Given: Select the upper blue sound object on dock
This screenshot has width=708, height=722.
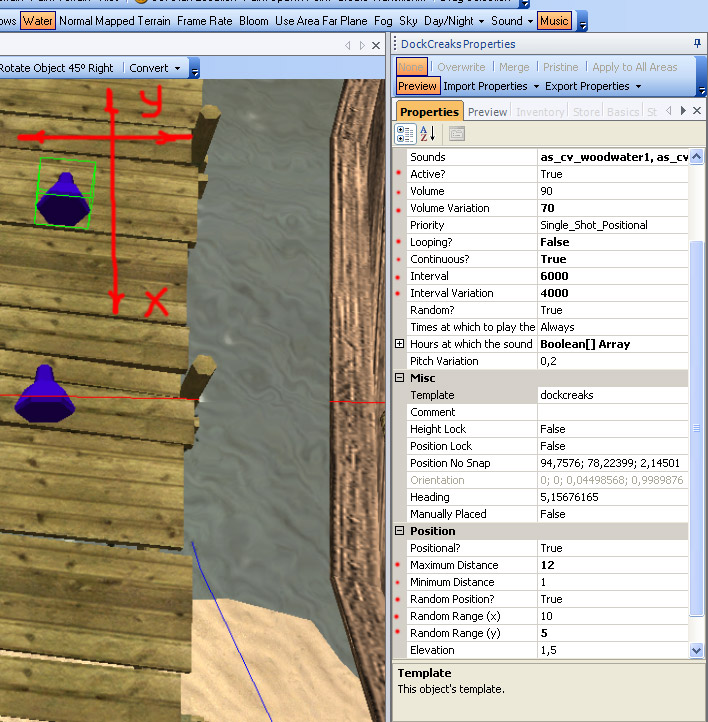Looking at the screenshot, I should (64, 197).
